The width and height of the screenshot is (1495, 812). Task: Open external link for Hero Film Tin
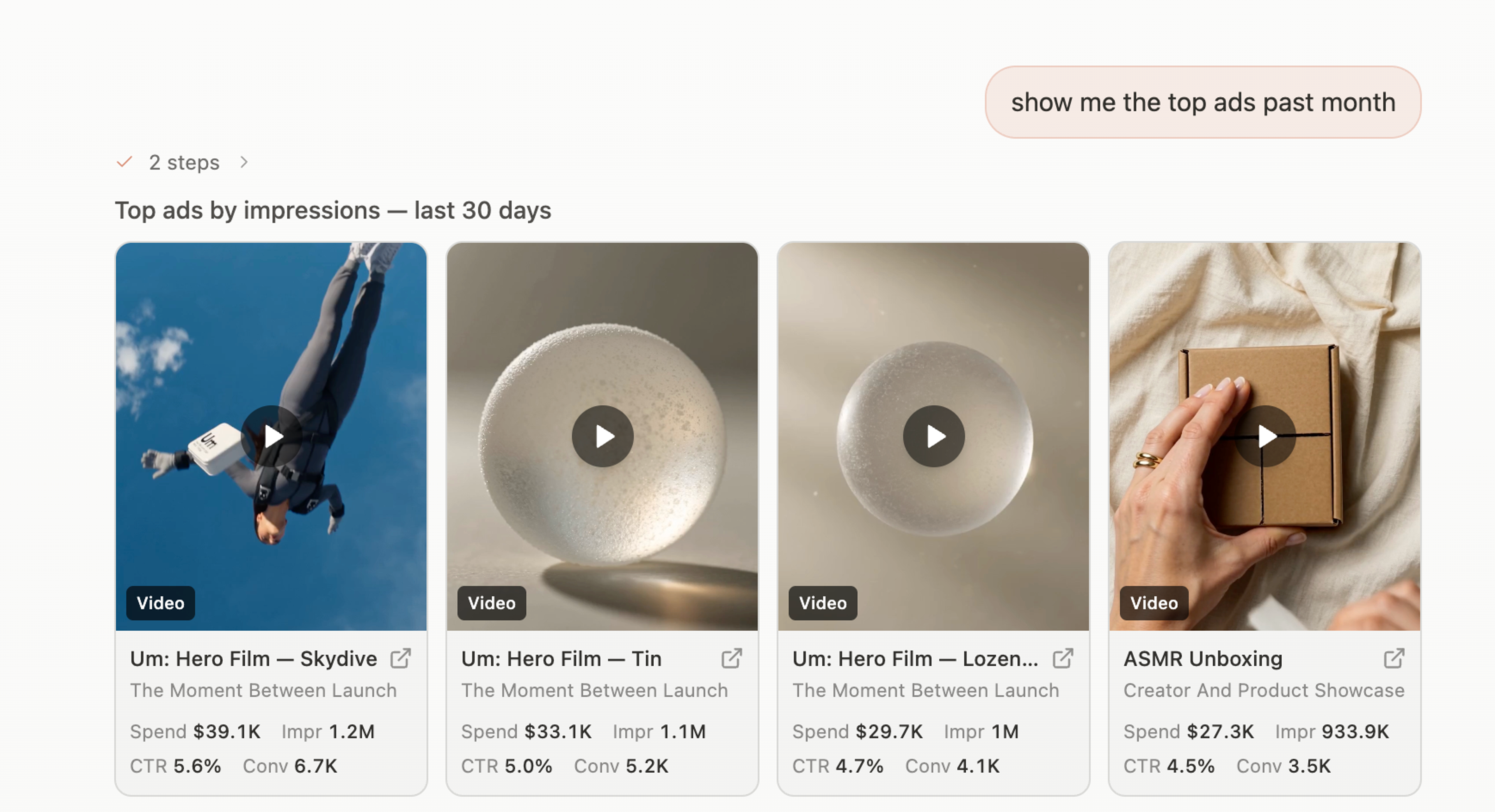tap(732, 658)
